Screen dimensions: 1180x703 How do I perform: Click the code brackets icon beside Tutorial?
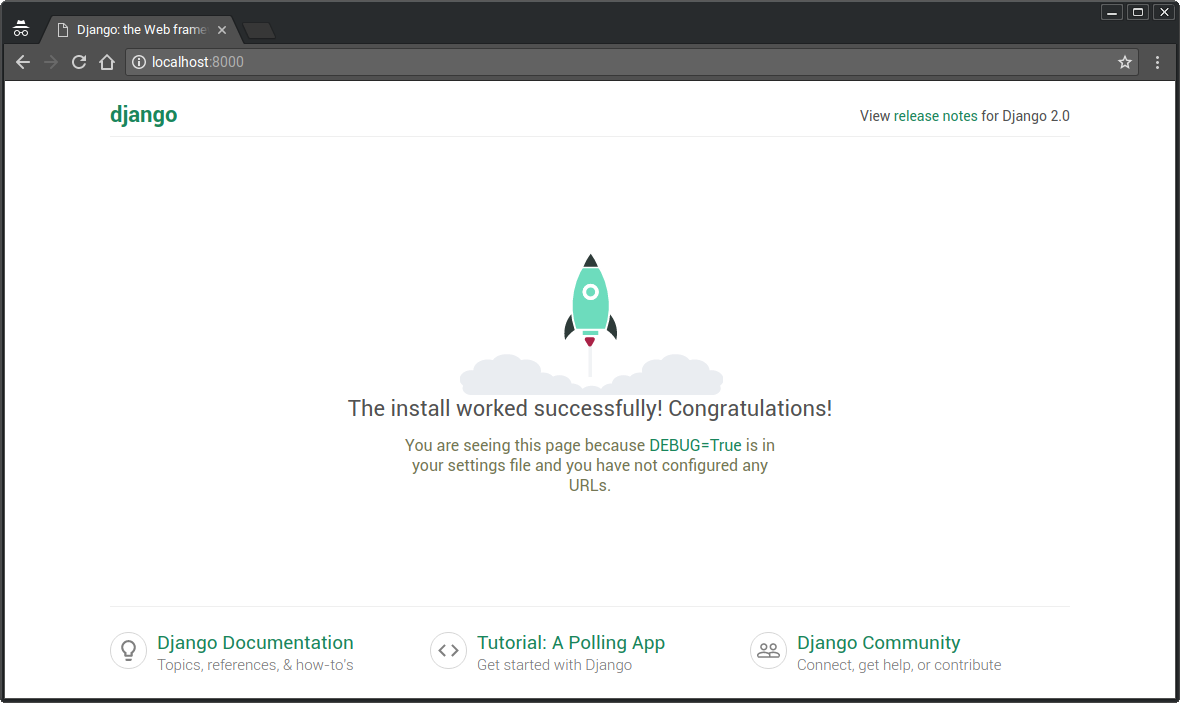coord(448,650)
